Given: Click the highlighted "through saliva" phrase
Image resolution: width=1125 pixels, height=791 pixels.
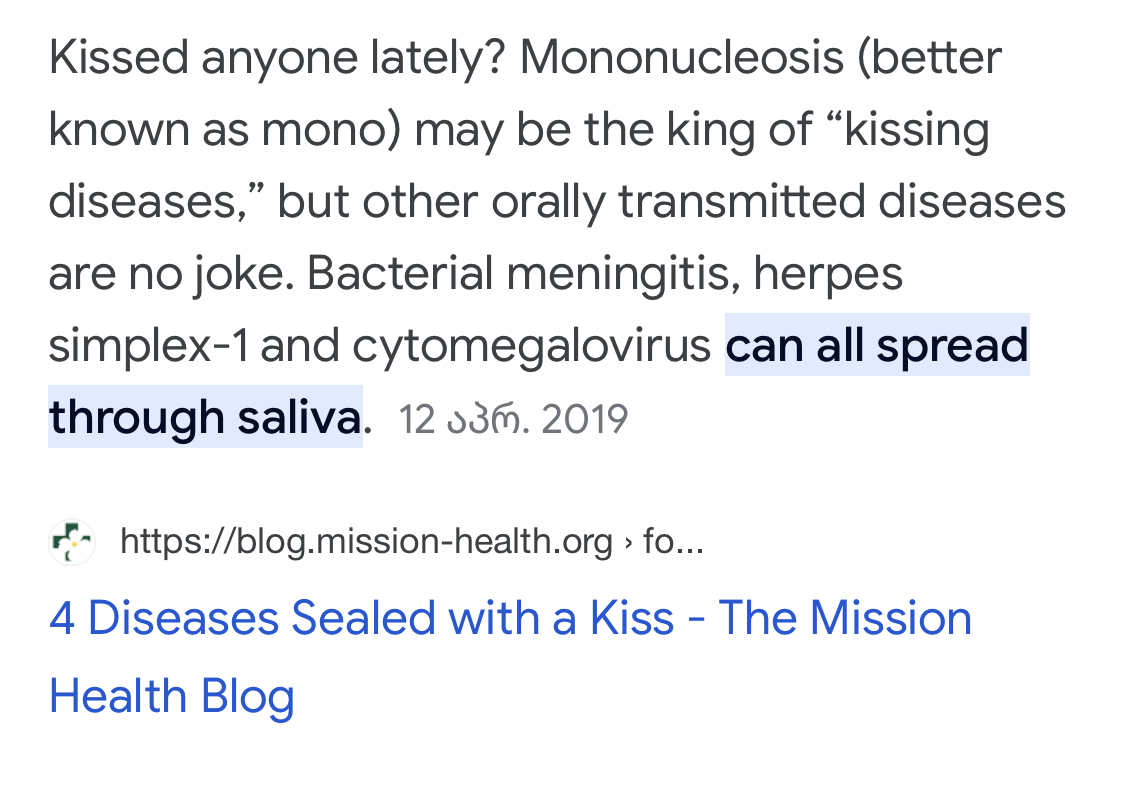Looking at the screenshot, I should point(205,417).
